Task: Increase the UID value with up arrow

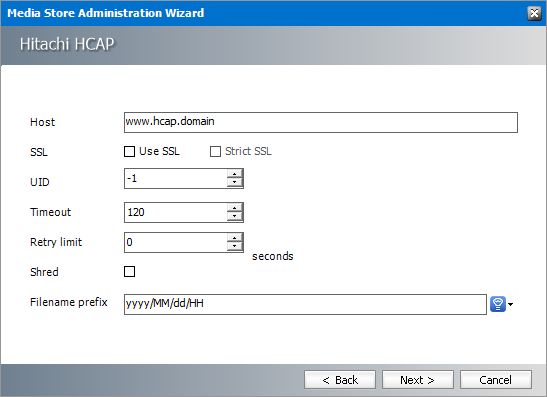Action: point(234,174)
